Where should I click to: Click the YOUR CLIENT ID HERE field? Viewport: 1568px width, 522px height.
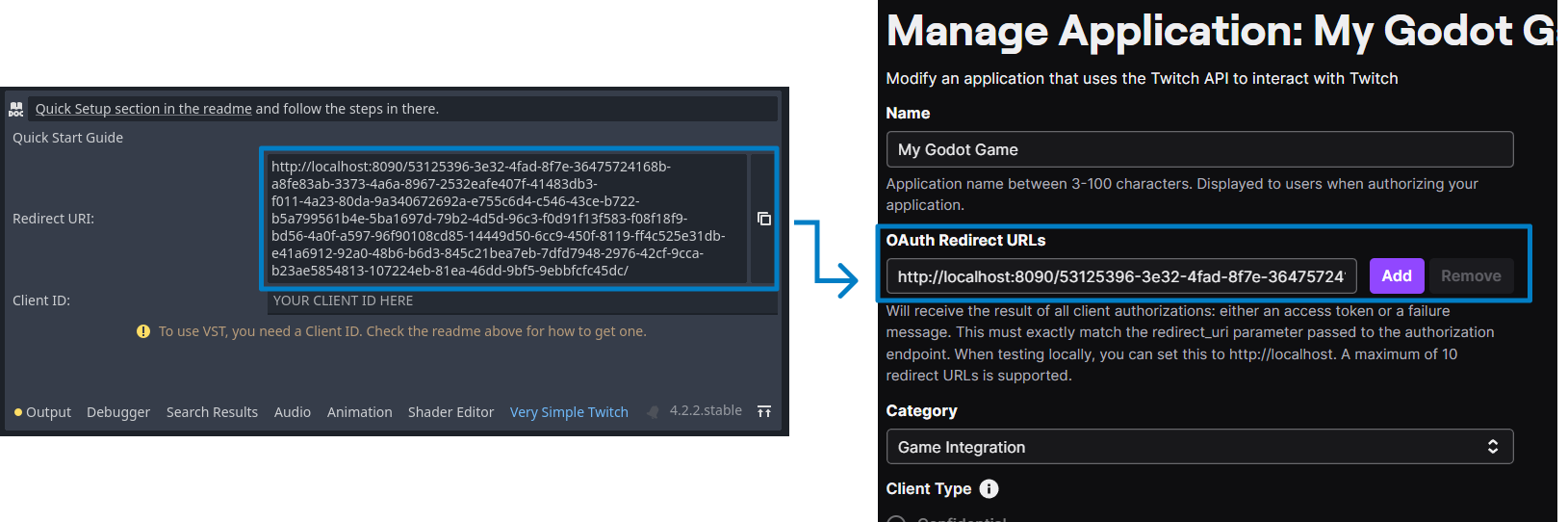pos(522,301)
